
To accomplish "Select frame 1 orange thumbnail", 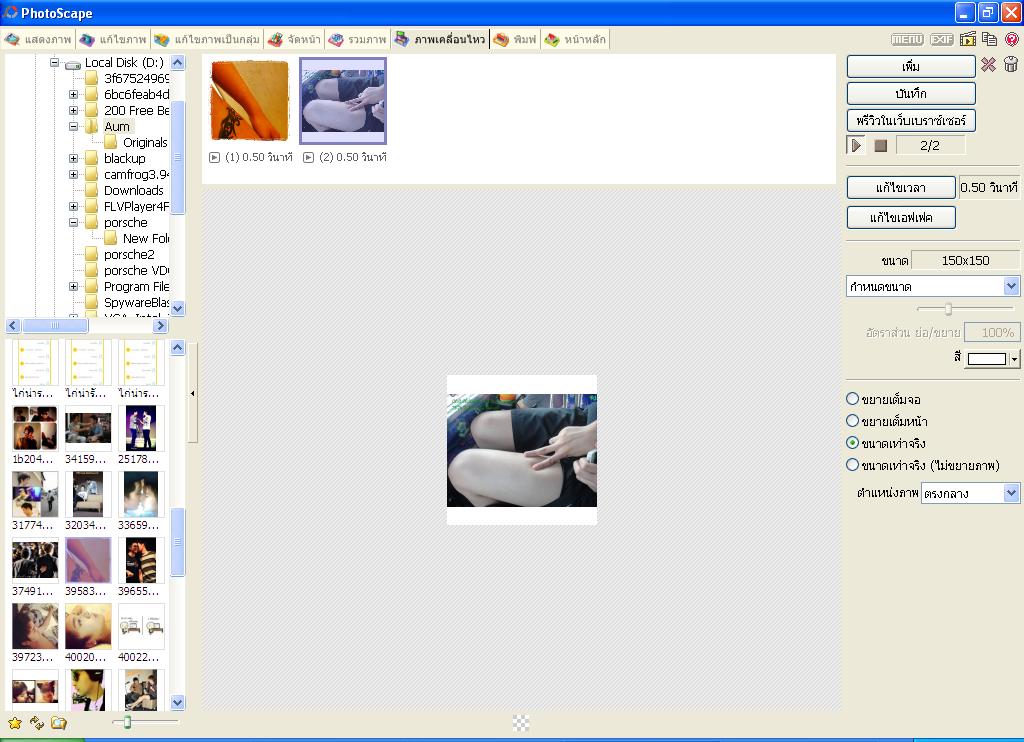I will 249,101.
